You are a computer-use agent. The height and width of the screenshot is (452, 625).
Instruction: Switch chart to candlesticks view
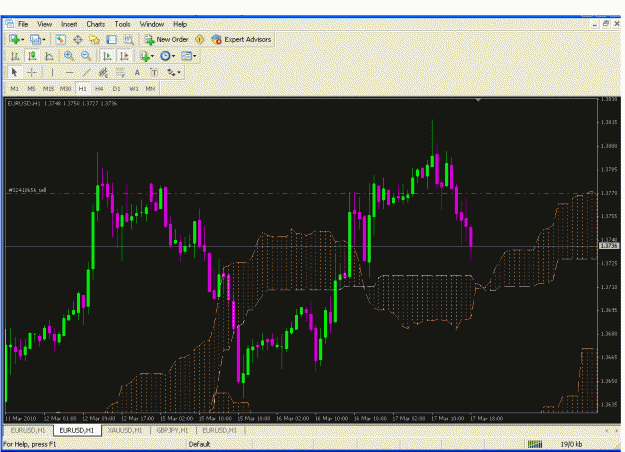point(32,56)
